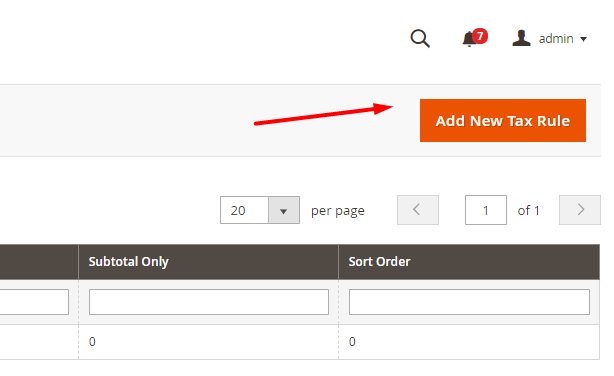The width and height of the screenshot is (614, 376).
Task: Go to previous page with left chevron
Action: pyautogui.click(x=418, y=210)
